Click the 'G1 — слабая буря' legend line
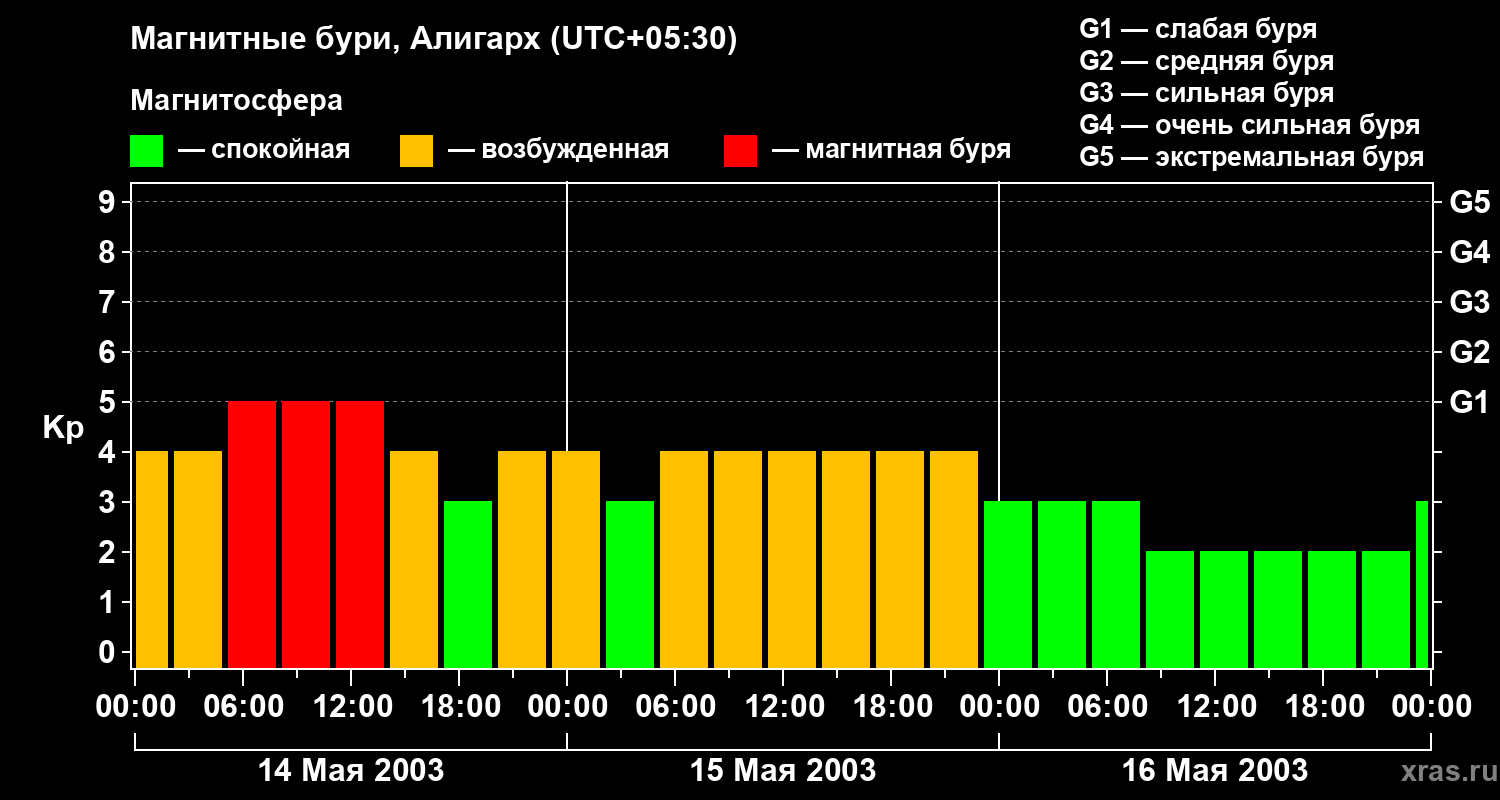Image resolution: width=1500 pixels, height=800 pixels. (x=1198, y=29)
